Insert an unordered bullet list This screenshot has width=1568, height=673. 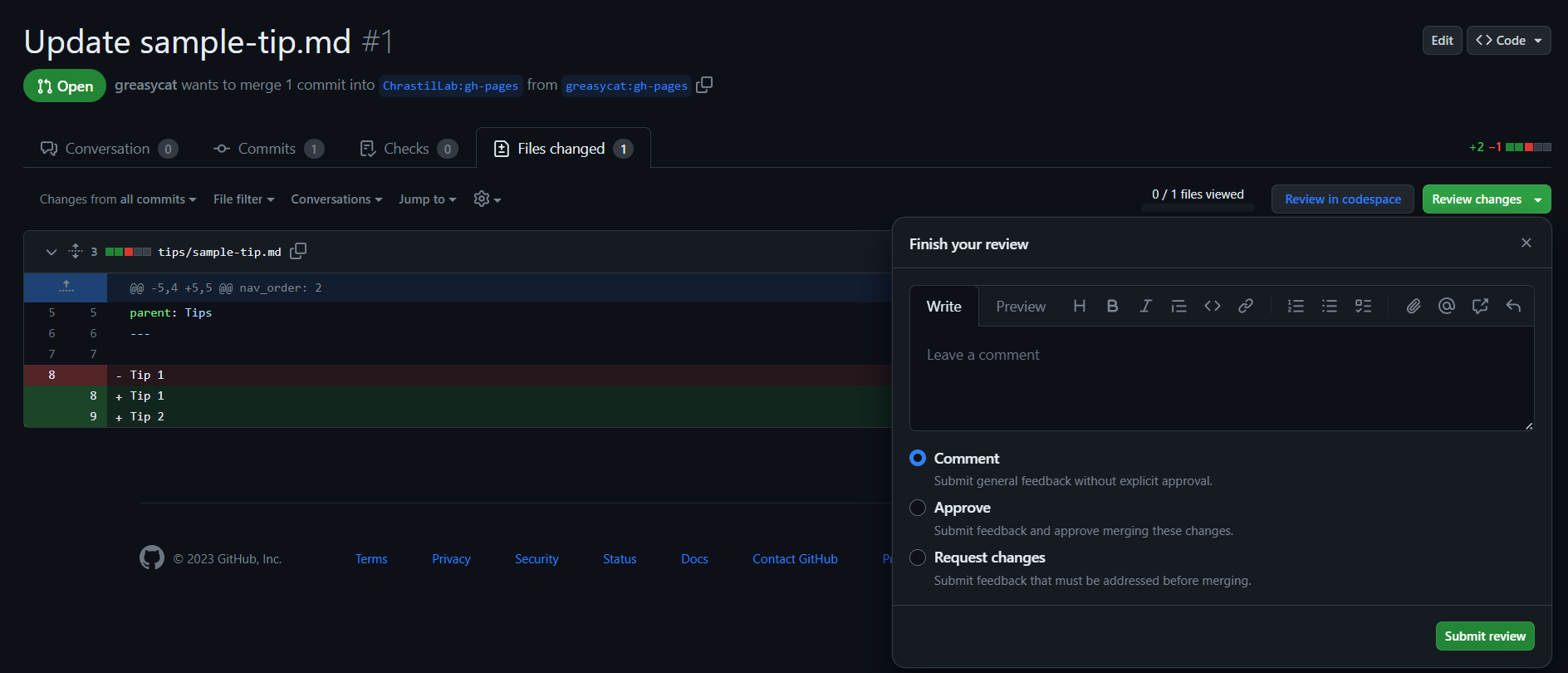(1329, 306)
